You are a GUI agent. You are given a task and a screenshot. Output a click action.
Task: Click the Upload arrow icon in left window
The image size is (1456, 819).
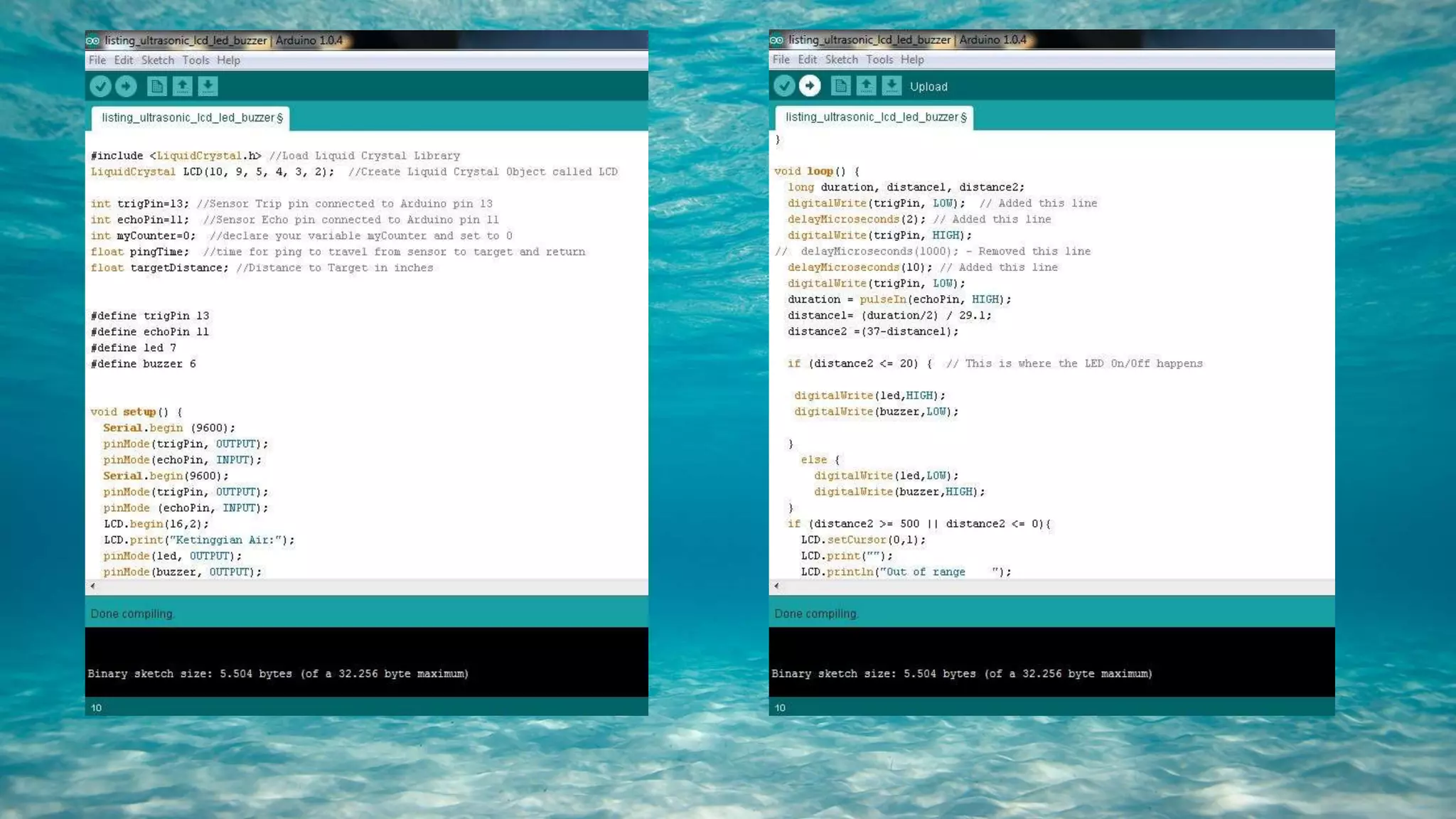click(x=126, y=86)
